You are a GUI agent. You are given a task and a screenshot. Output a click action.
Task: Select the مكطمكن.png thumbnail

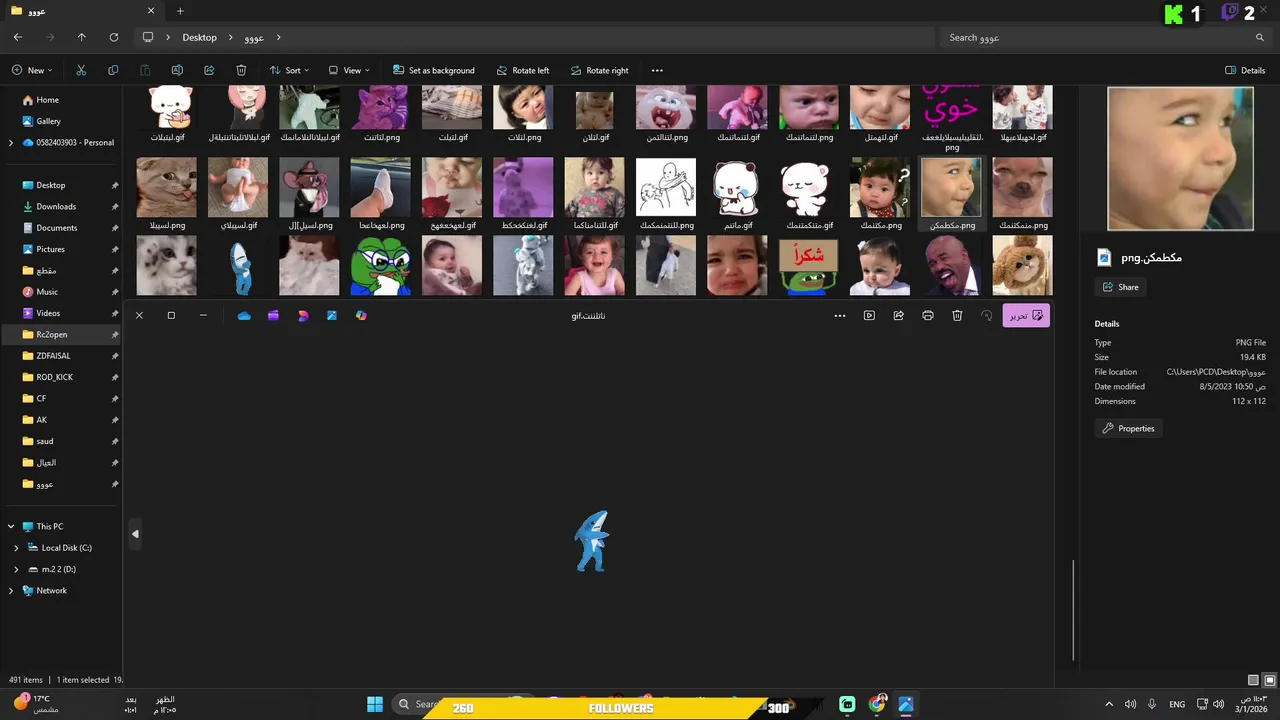click(951, 187)
